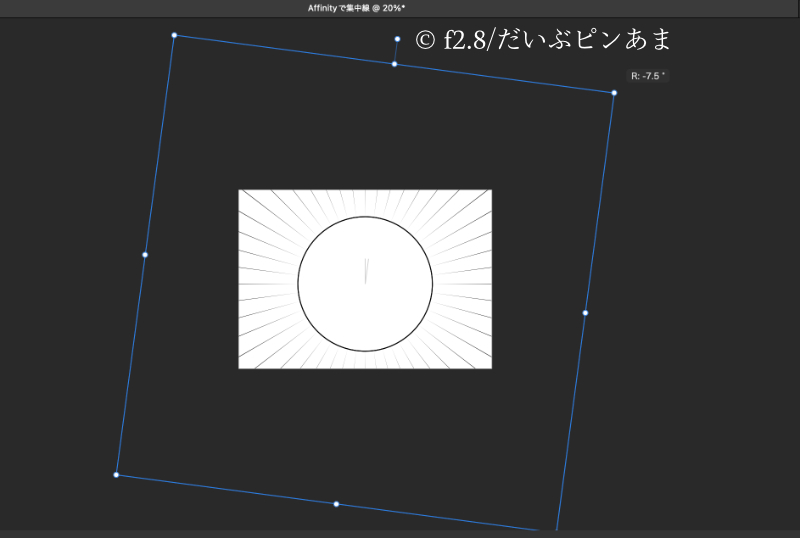The image size is (800, 538).
Task: Click the status bar strip along the bottom
Action: (x=400, y=533)
